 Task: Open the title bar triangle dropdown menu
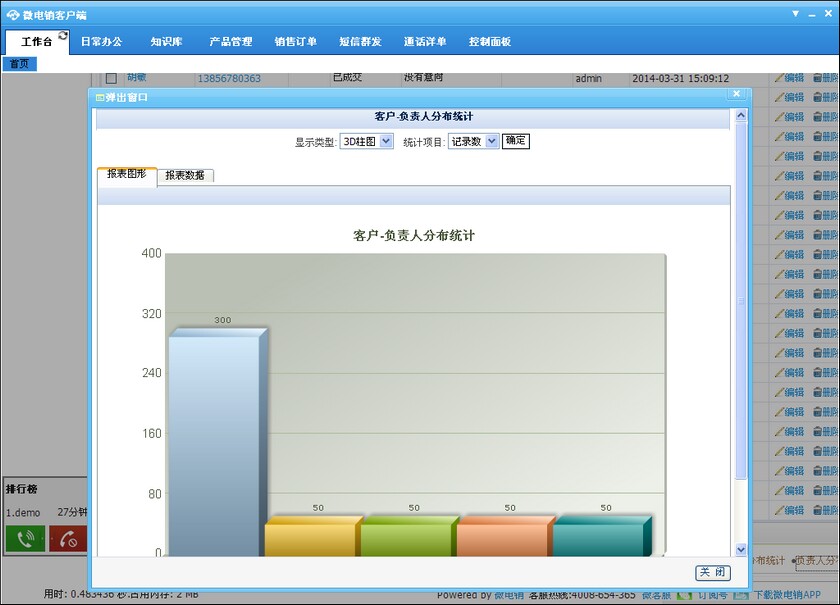[796, 13]
